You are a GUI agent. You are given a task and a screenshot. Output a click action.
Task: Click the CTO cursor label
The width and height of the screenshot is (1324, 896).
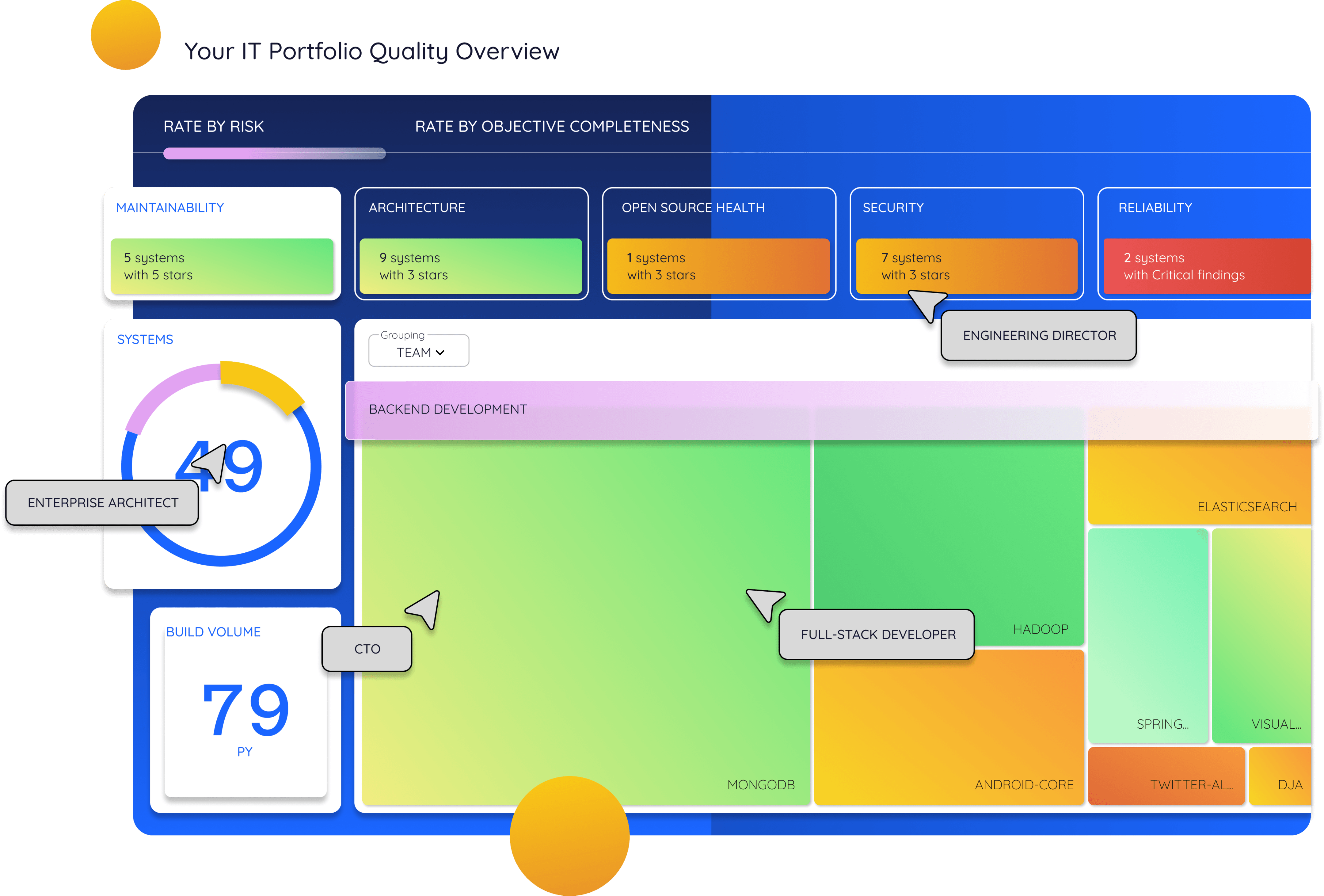pyautogui.click(x=367, y=649)
